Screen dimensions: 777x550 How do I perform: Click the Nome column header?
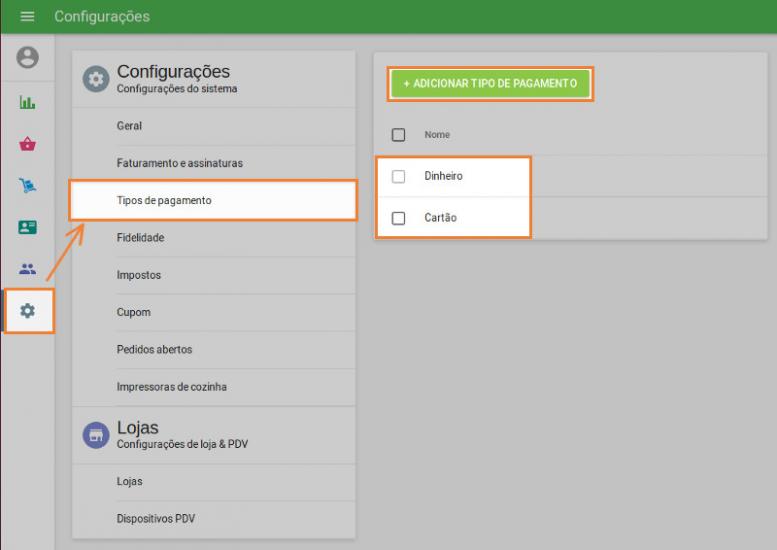tap(437, 135)
